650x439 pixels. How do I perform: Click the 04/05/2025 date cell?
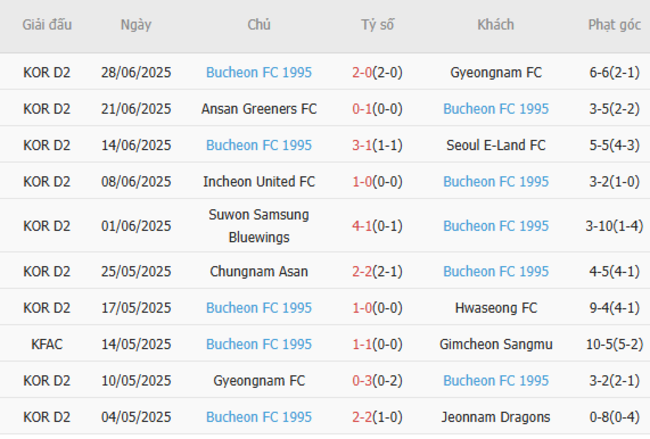point(136,417)
